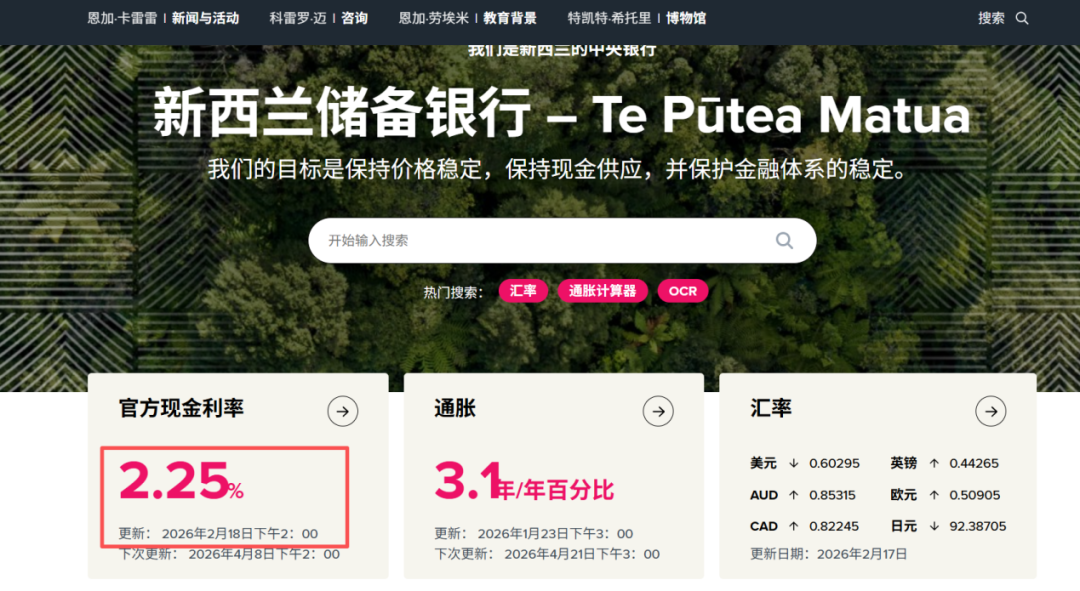This screenshot has height=591, width=1080.
Task: Click the search icon inside search field
Action: pyautogui.click(x=784, y=240)
